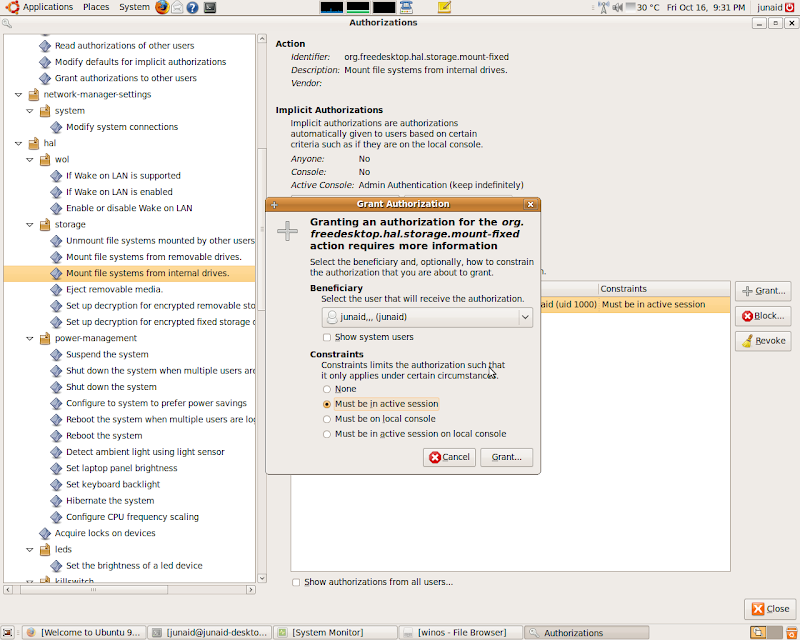The image size is (800, 640).
Task: Collapse the wol tree node
Action: tap(30, 160)
